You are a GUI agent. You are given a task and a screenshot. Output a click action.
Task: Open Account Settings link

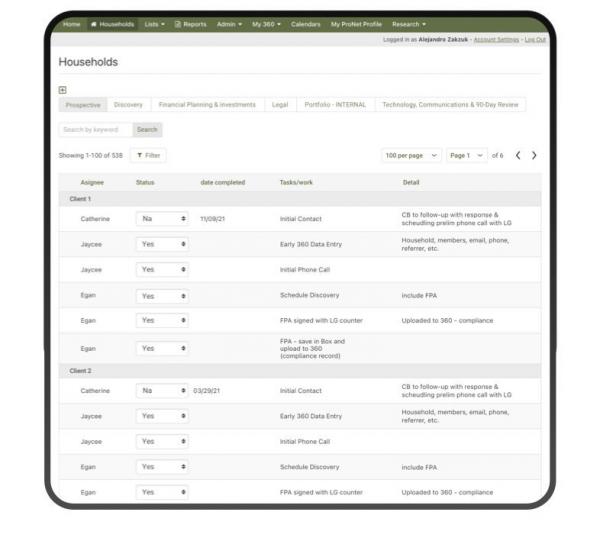point(496,39)
